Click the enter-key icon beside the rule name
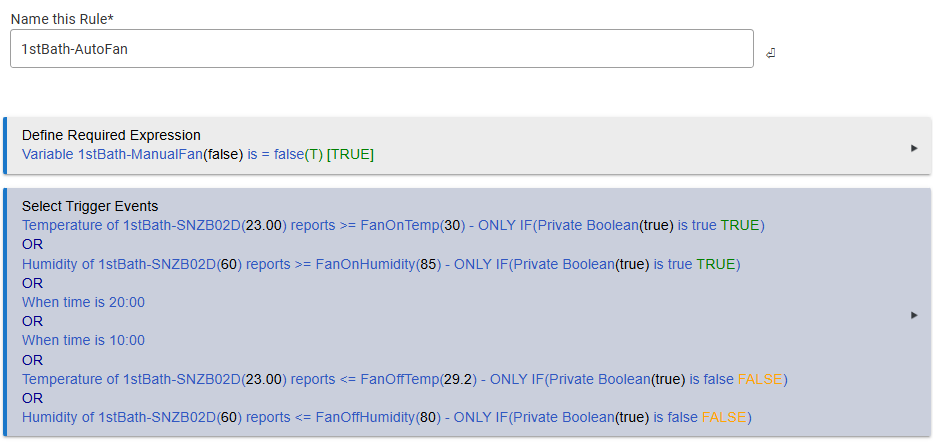 click(x=770, y=54)
